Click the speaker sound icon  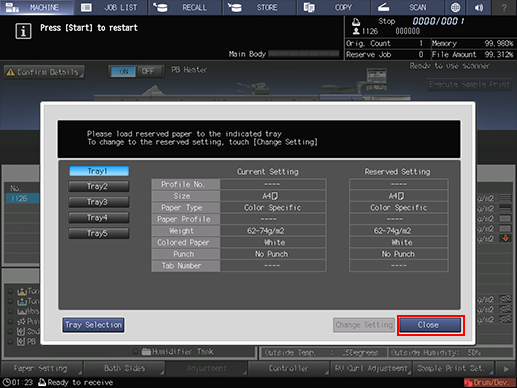pos(479,7)
